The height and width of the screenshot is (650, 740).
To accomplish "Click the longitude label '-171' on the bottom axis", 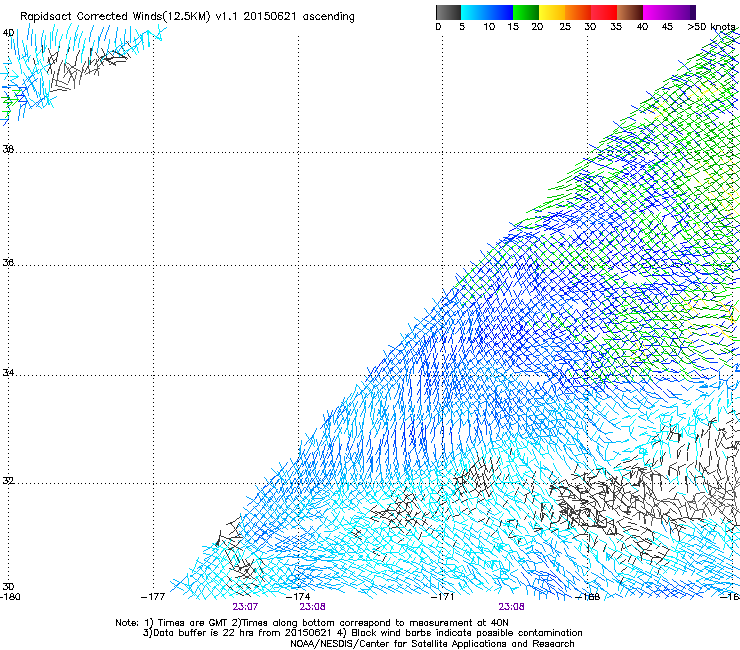I will click(443, 597).
